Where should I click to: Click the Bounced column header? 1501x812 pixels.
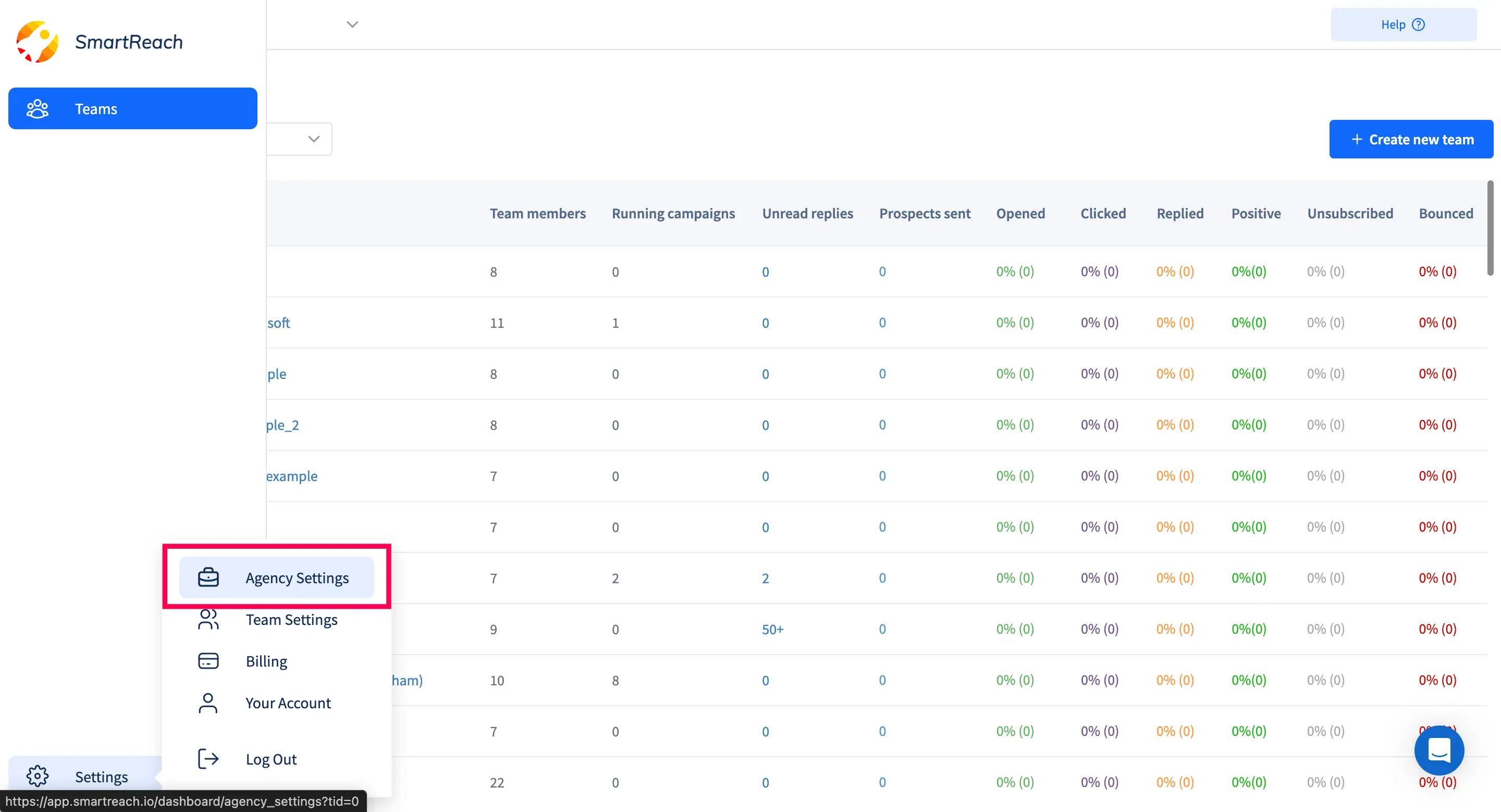[1446, 213]
